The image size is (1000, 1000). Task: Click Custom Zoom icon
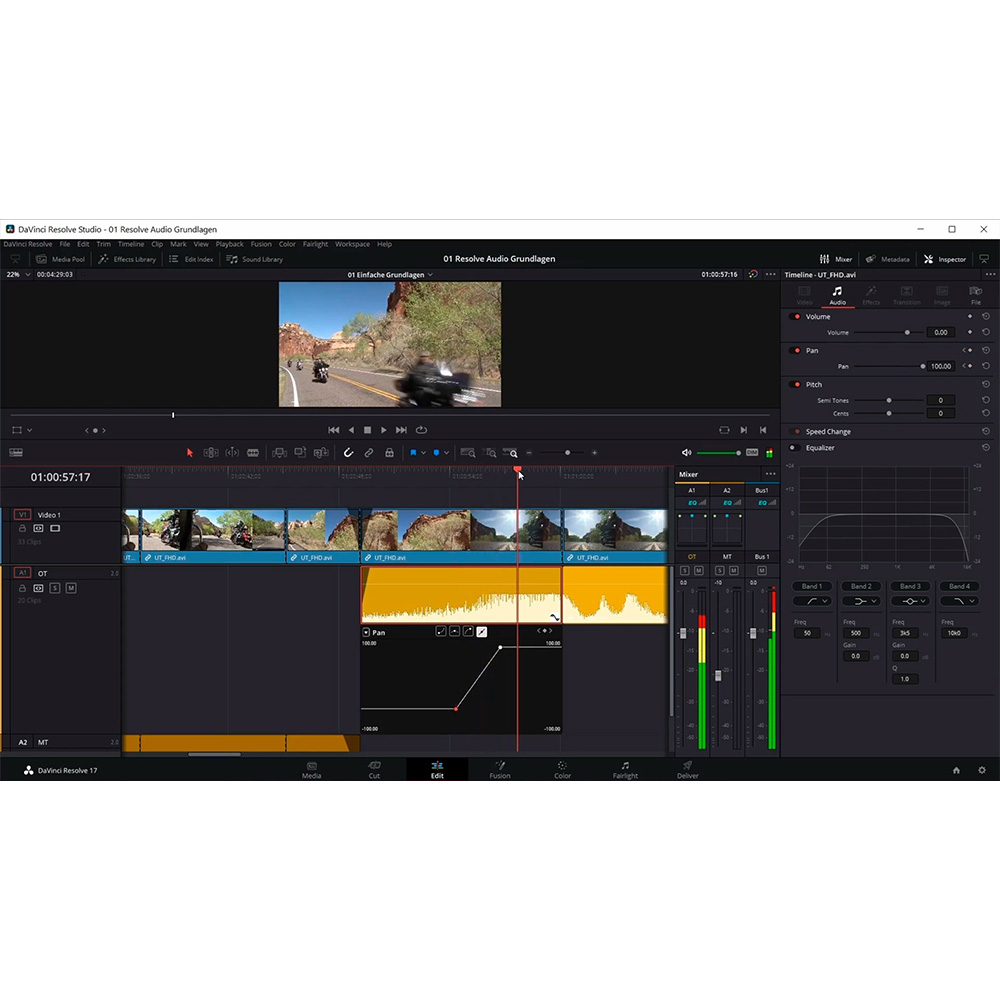point(510,453)
